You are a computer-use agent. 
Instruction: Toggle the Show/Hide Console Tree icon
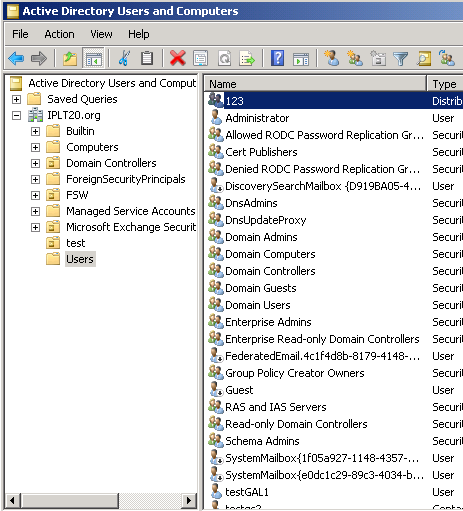94,59
